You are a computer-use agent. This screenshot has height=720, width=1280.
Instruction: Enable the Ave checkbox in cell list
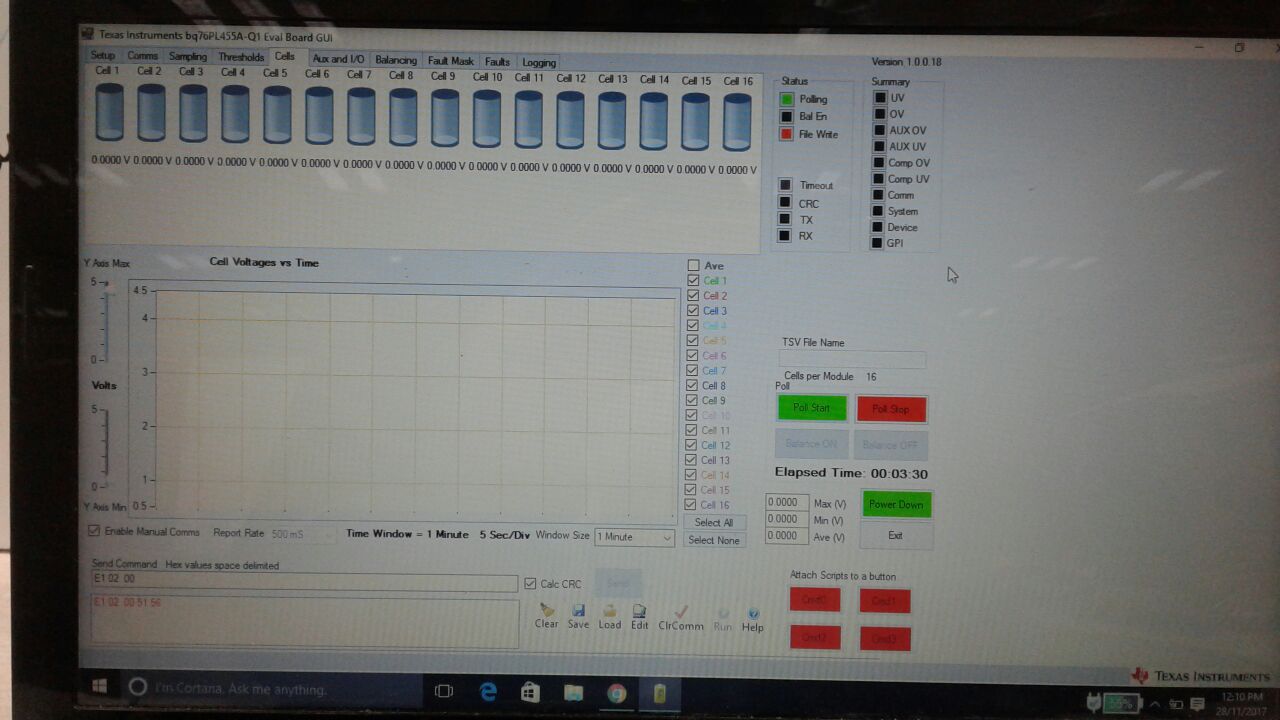693,266
